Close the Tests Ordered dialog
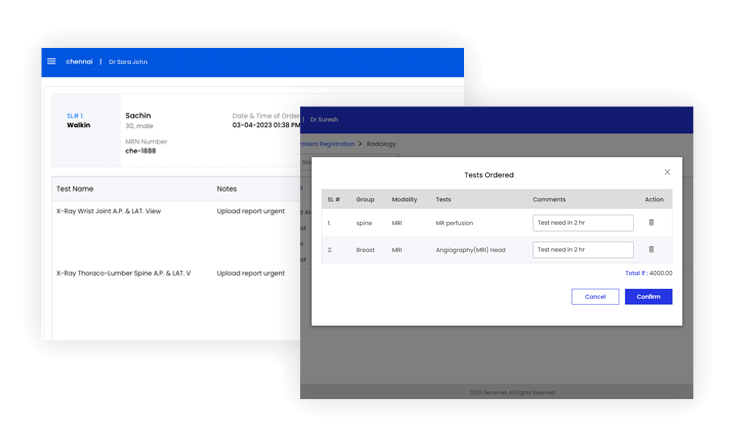Viewport: 732px width, 440px height. coord(667,172)
